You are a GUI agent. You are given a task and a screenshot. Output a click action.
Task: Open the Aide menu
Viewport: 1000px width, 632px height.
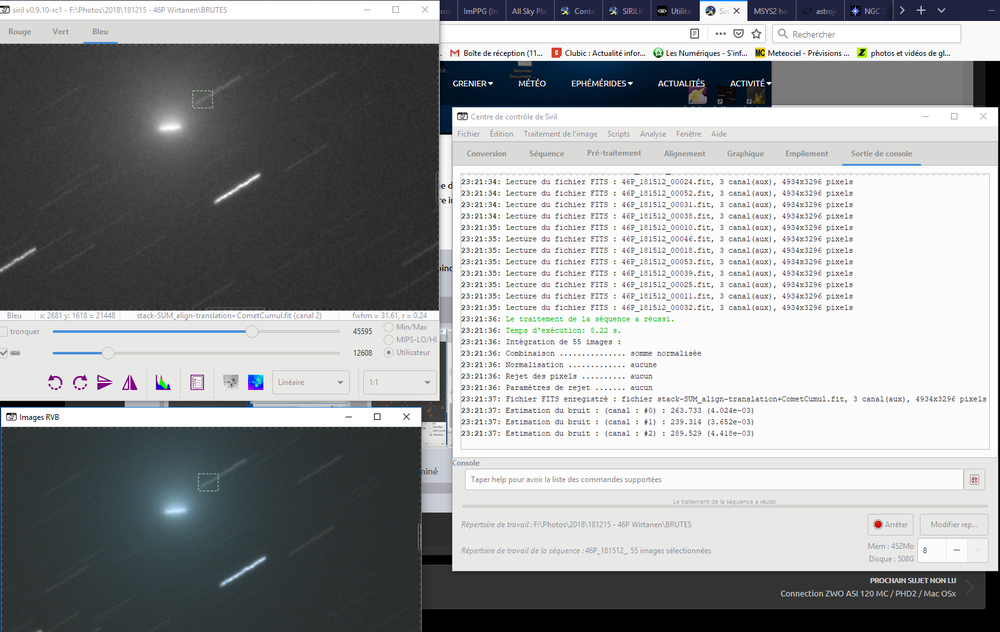(719, 134)
